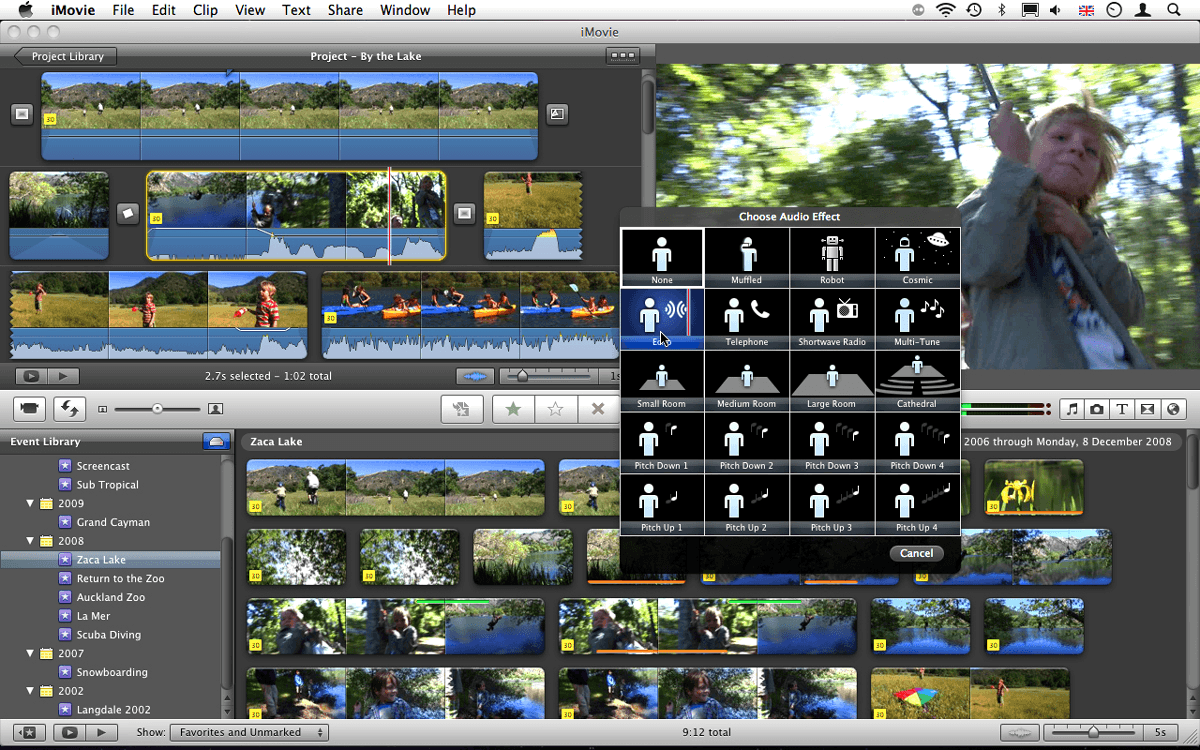
Task: Collapse the 2002 event group
Action: (31, 690)
